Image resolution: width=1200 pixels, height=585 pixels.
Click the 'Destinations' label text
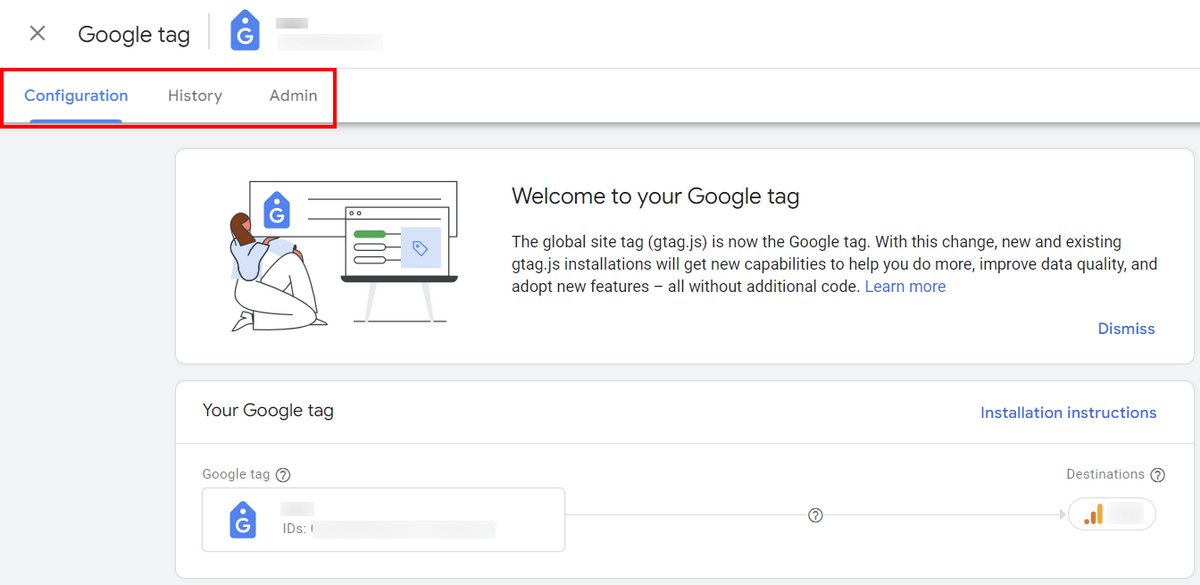[1105, 474]
